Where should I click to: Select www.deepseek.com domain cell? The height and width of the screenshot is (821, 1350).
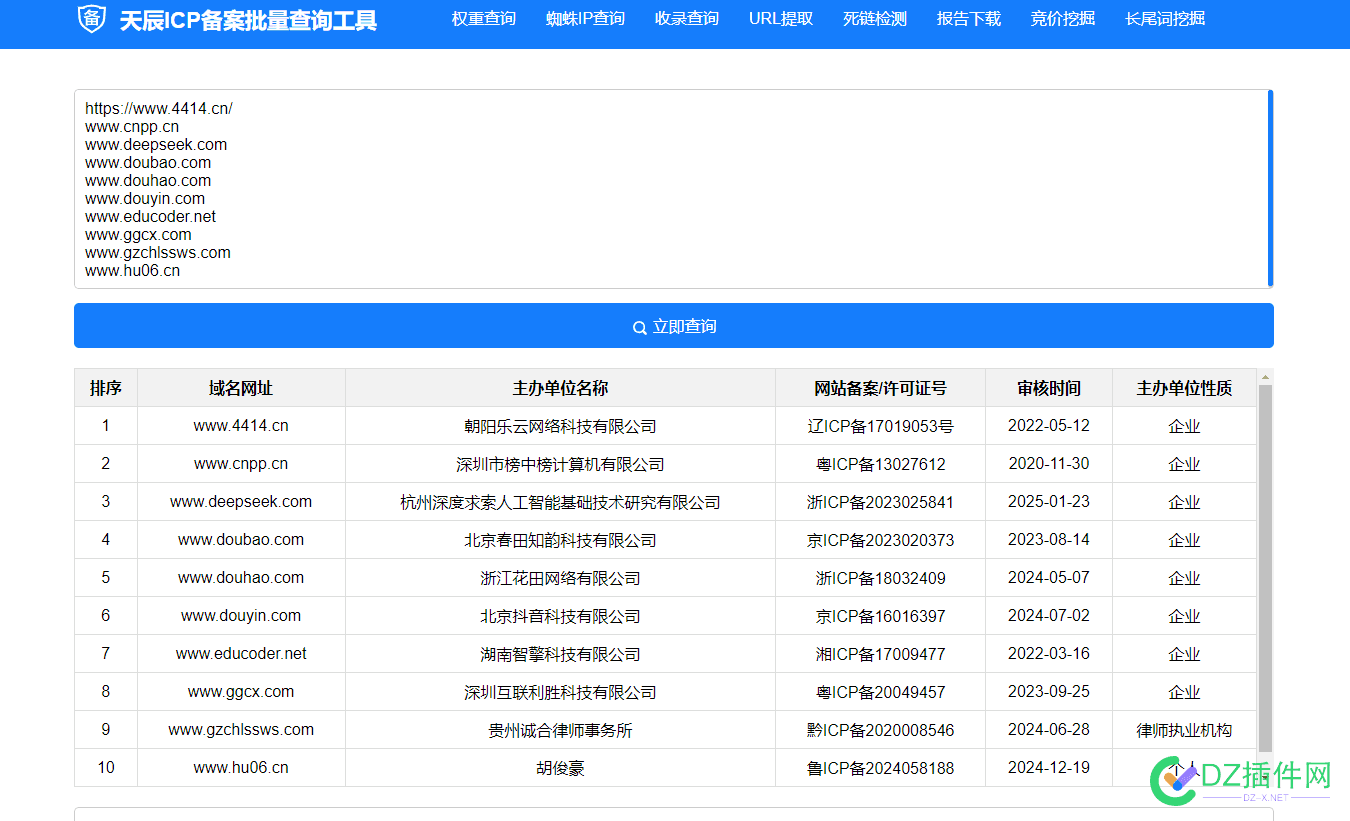pos(241,502)
